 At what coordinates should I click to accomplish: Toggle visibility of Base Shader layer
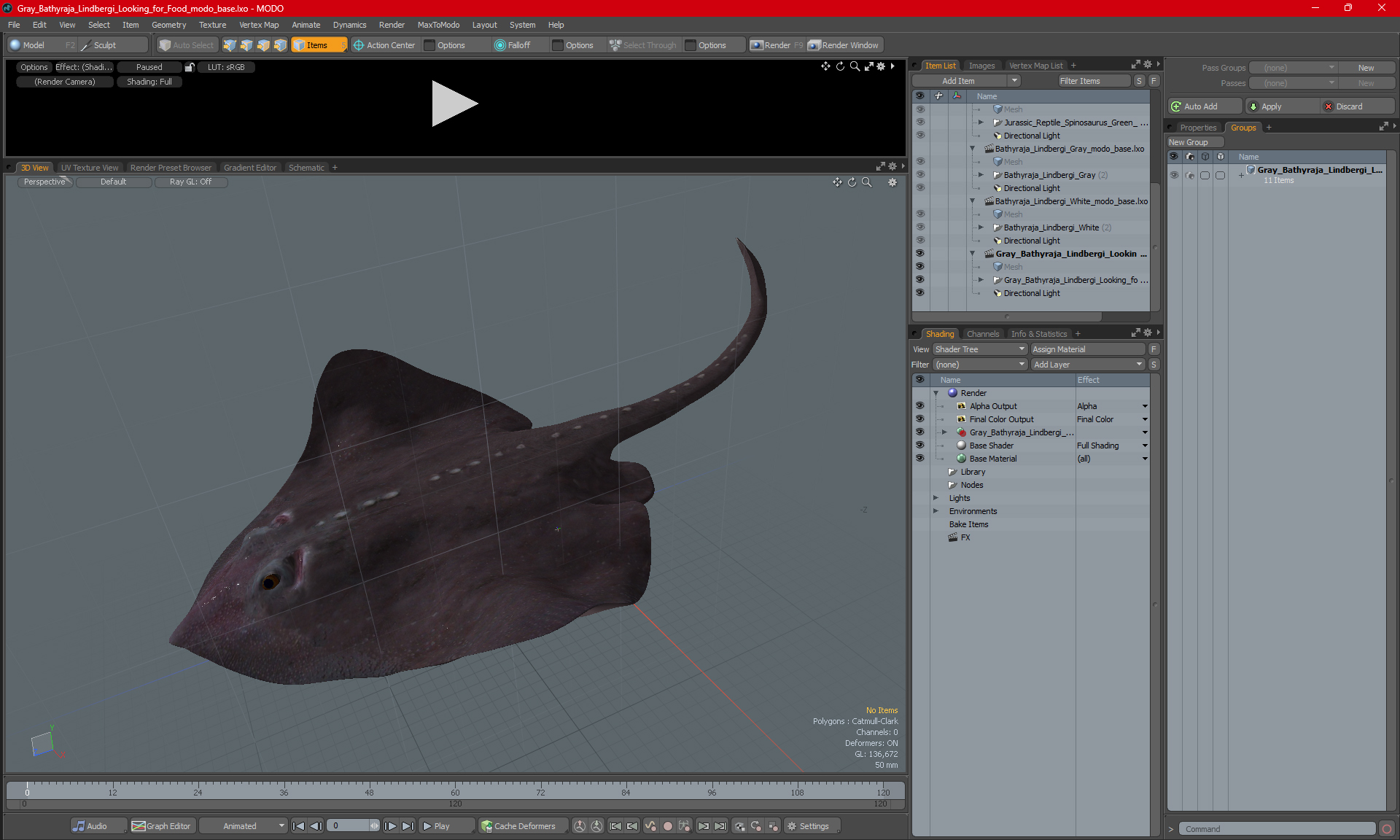[920, 446]
